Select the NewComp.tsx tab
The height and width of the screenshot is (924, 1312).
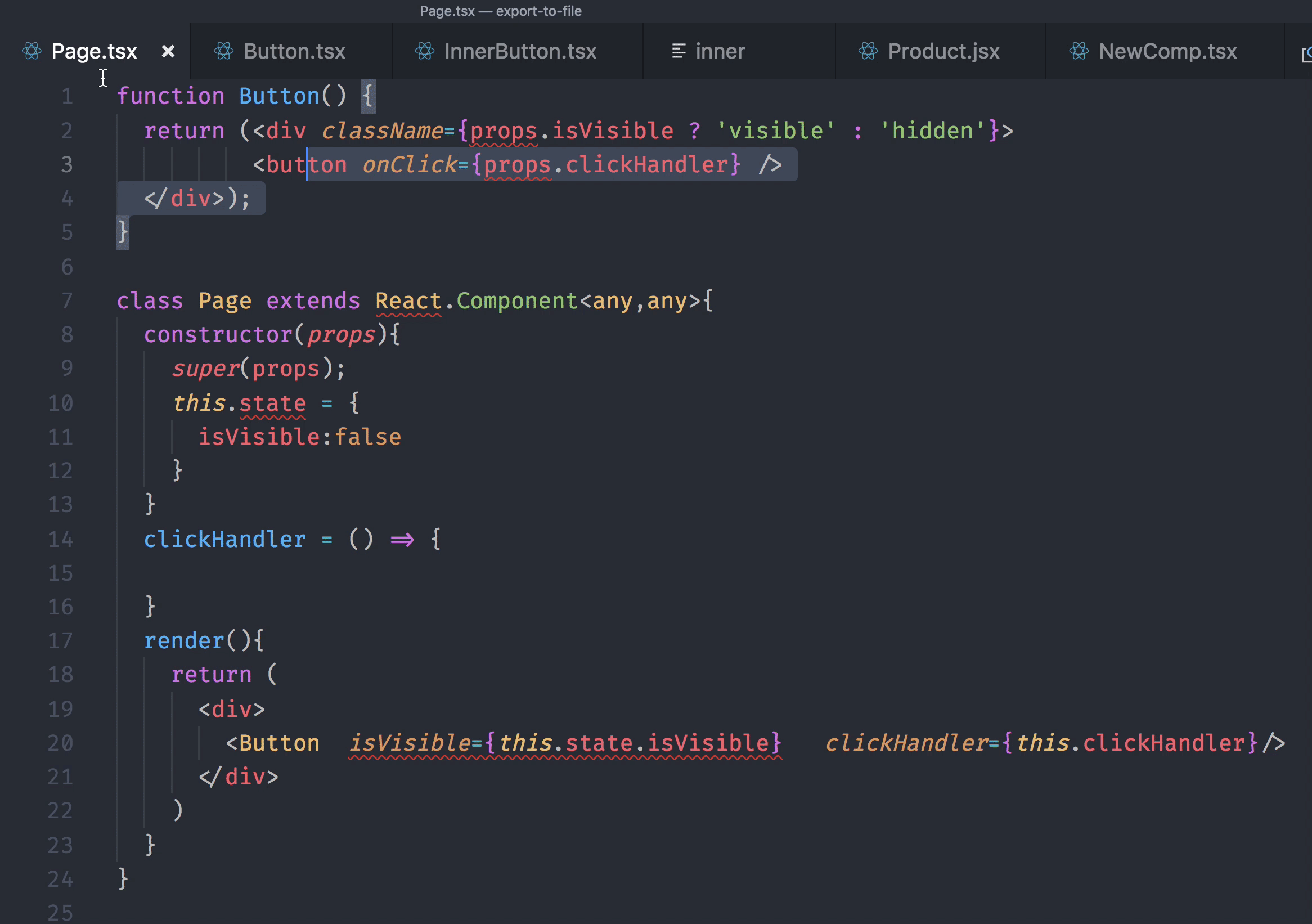(x=1167, y=51)
